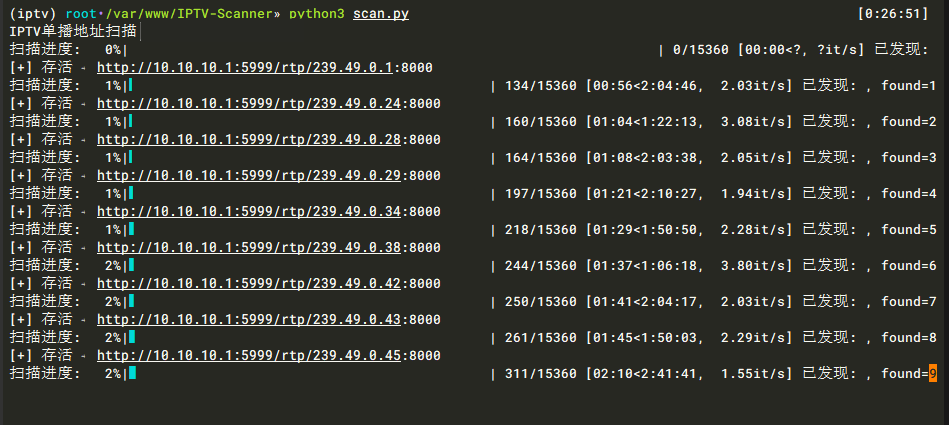Click the 311/15360 progress counter

pos(542,373)
